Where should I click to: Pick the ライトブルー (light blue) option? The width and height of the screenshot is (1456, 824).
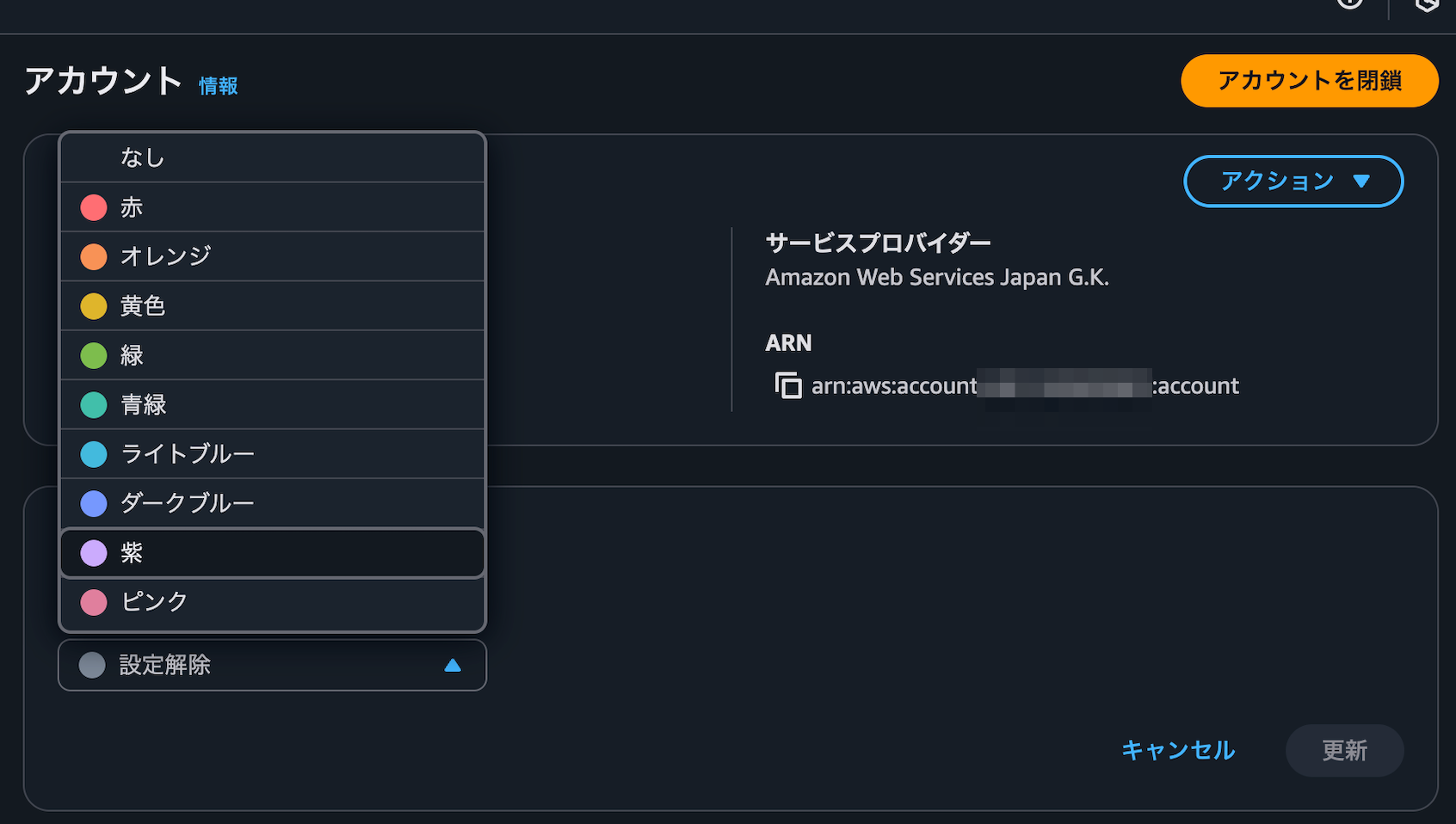coord(272,453)
